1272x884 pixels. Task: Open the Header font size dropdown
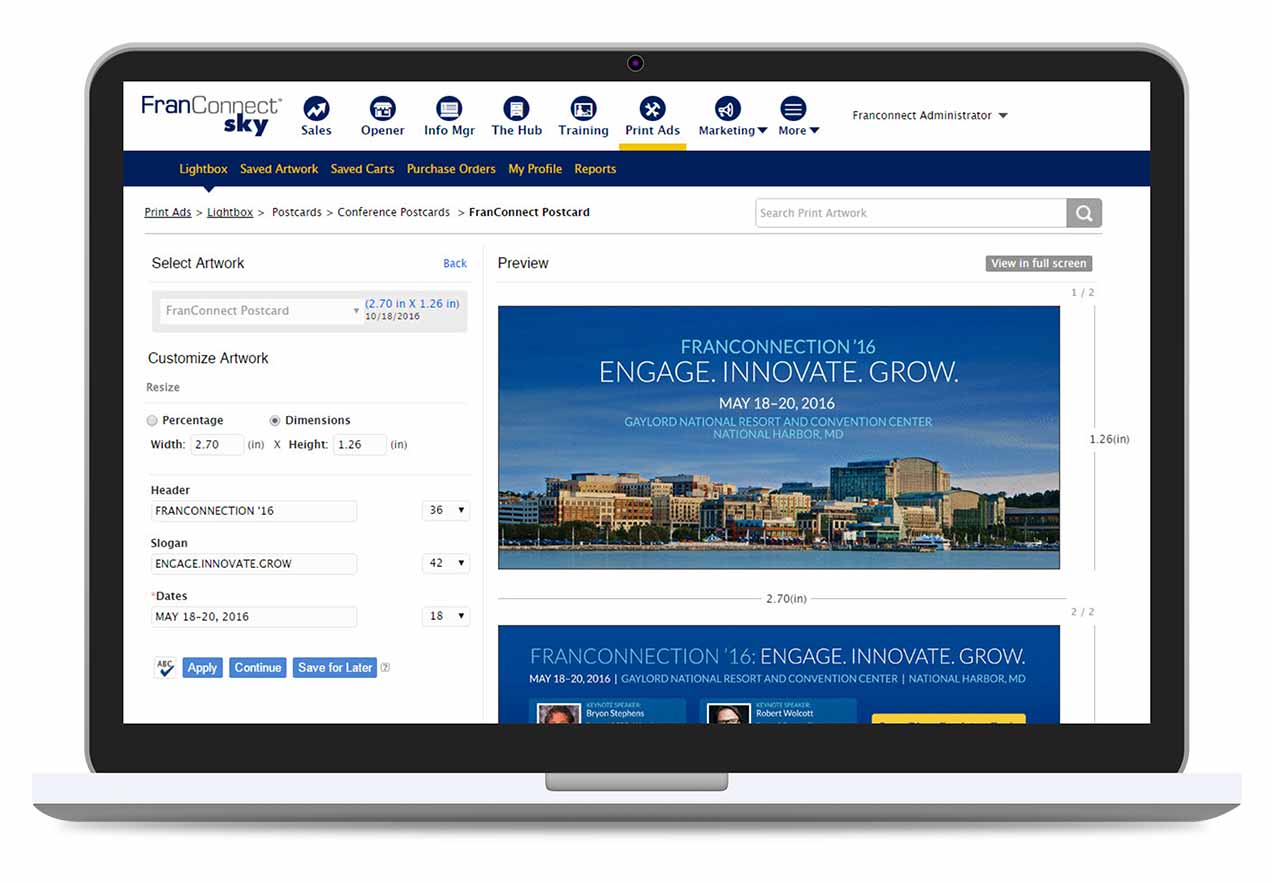[x=446, y=510]
